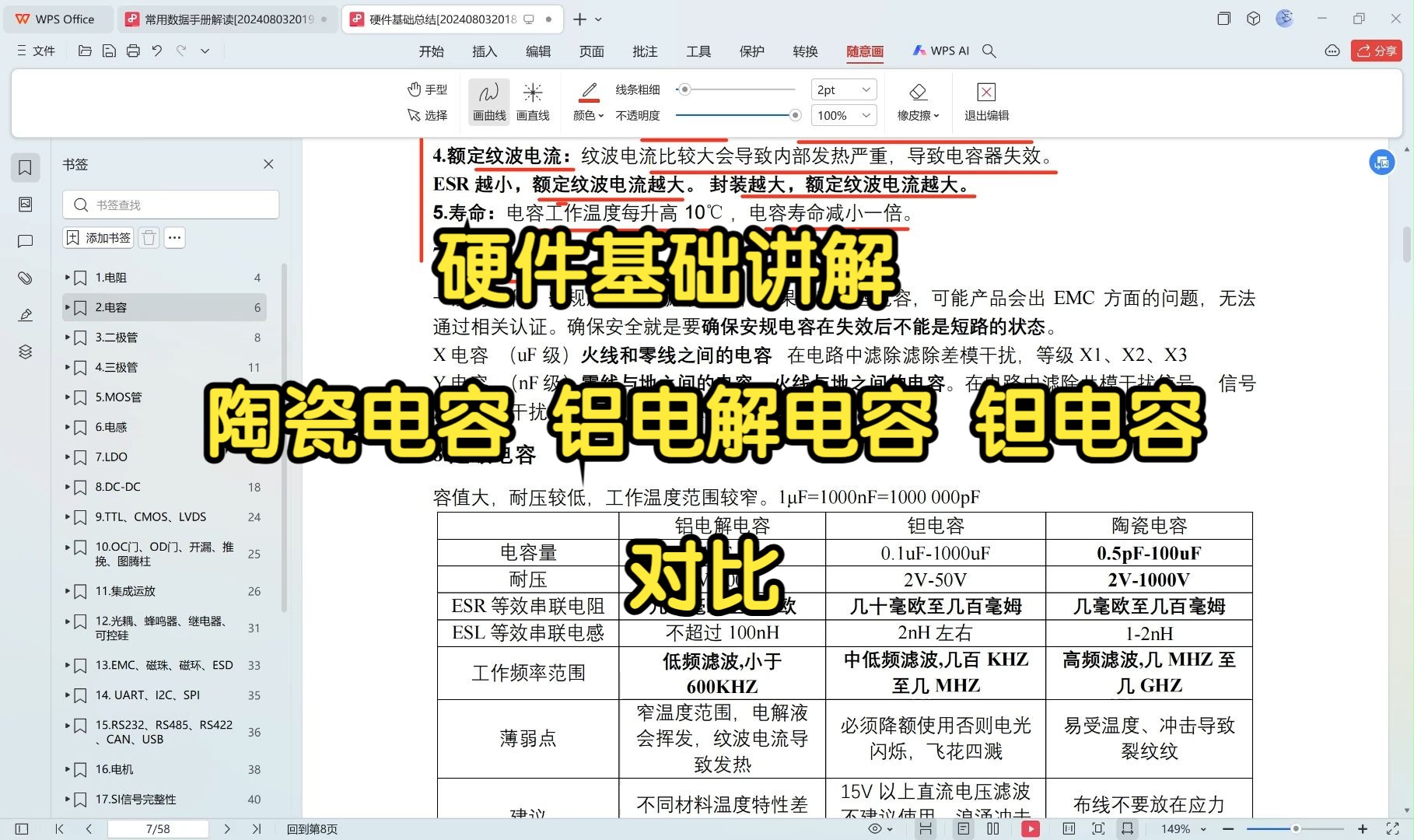Go to previous page arrow
1414x840 pixels.
click(x=89, y=829)
